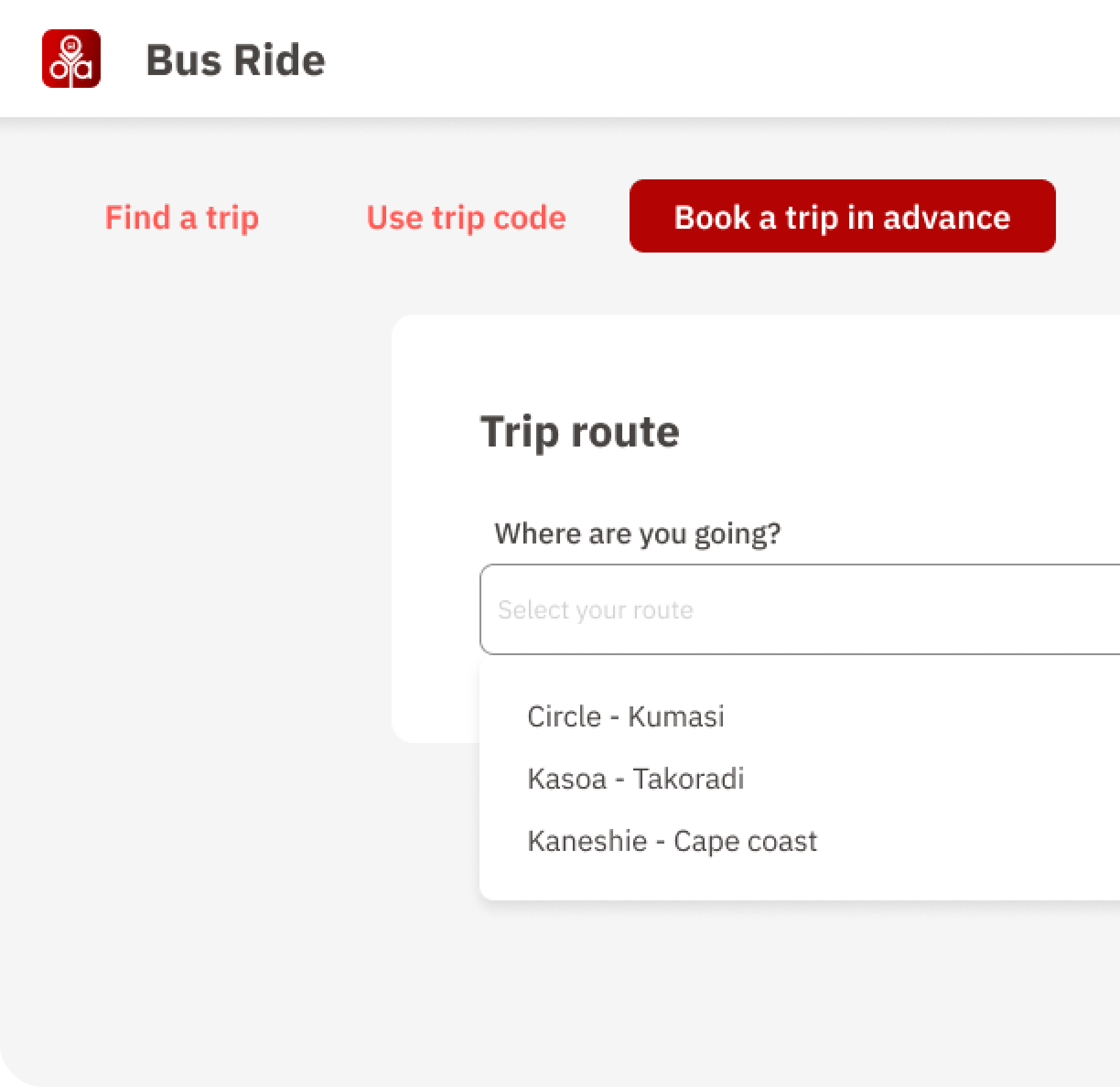Switch to the Find a trip tab
The height and width of the screenshot is (1087, 1120).
pyautogui.click(x=182, y=218)
